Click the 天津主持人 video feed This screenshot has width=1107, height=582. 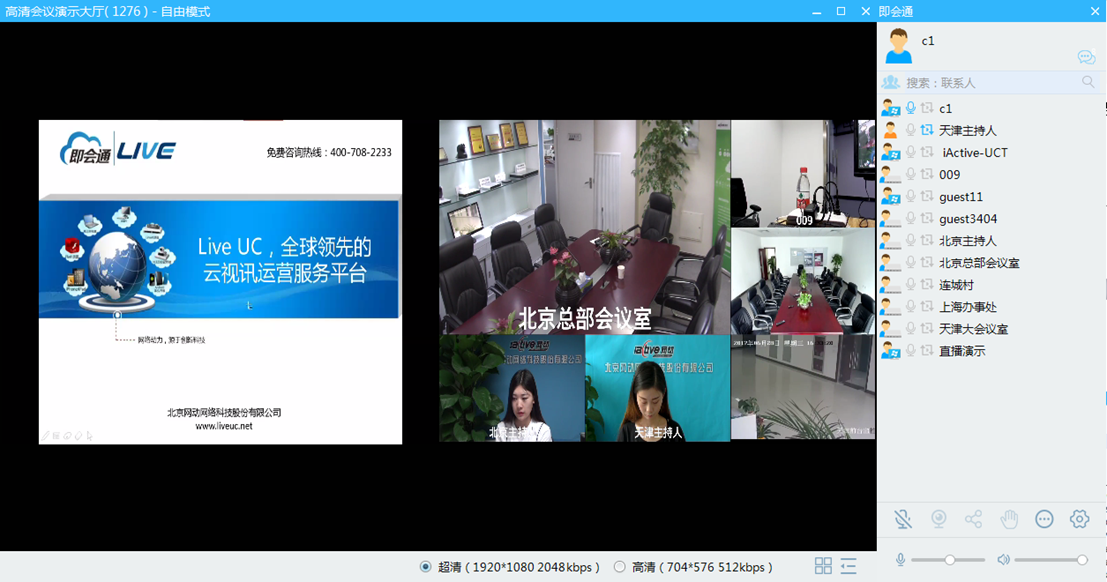657,388
